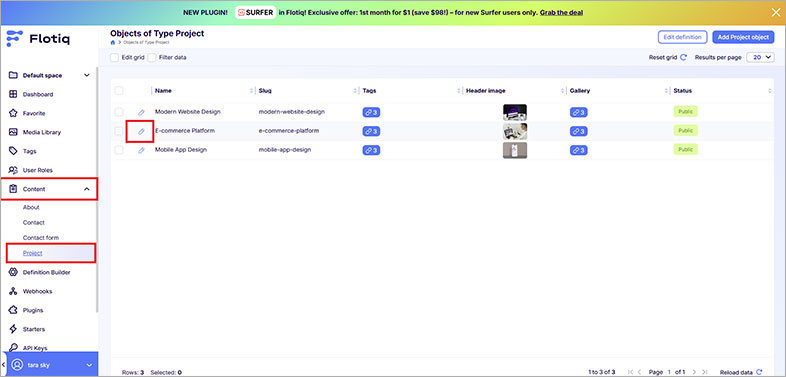Sort by the Tags column arrows
The image size is (786, 377).
click(459, 91)
